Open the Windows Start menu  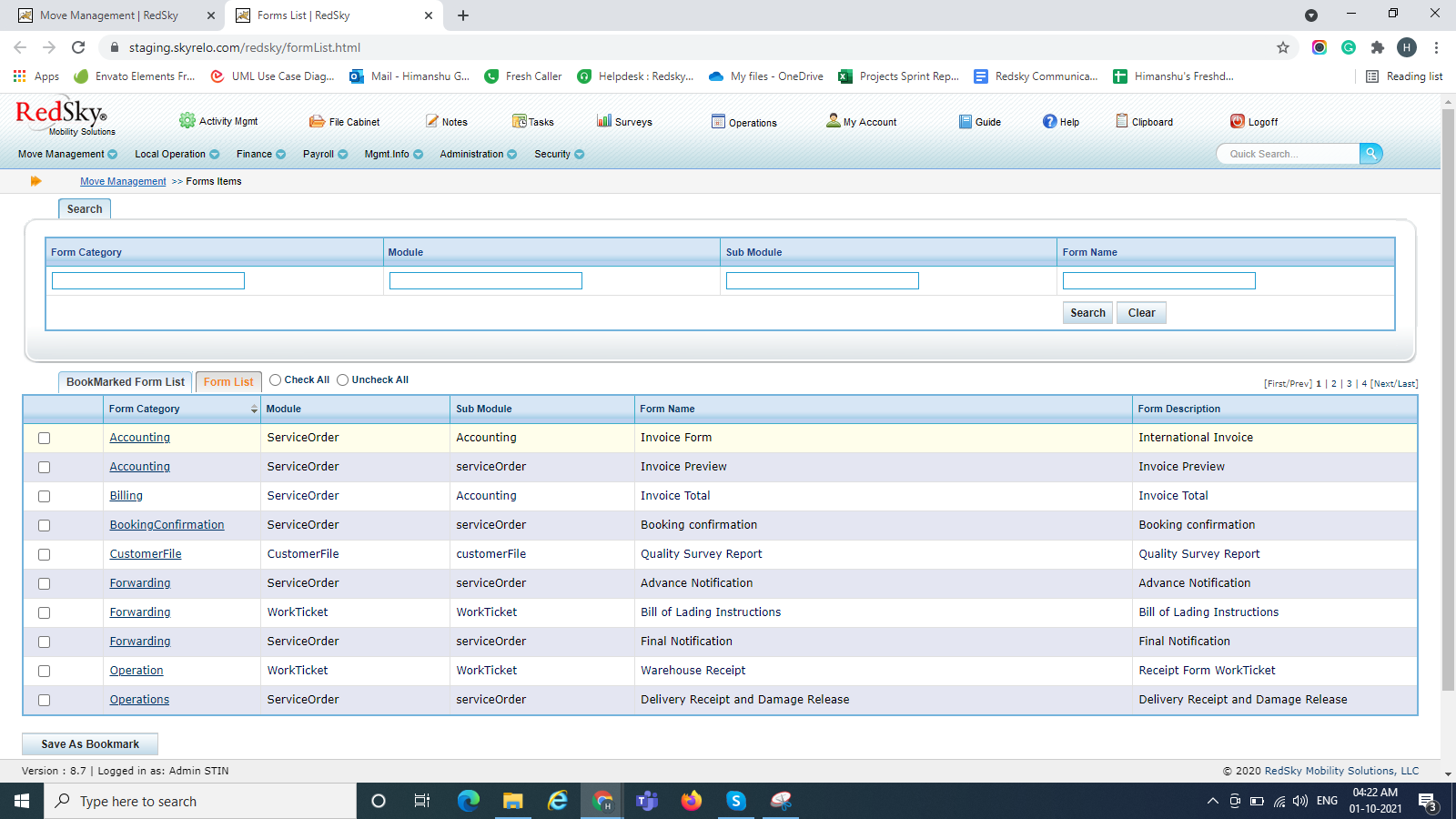pos(22,801)
